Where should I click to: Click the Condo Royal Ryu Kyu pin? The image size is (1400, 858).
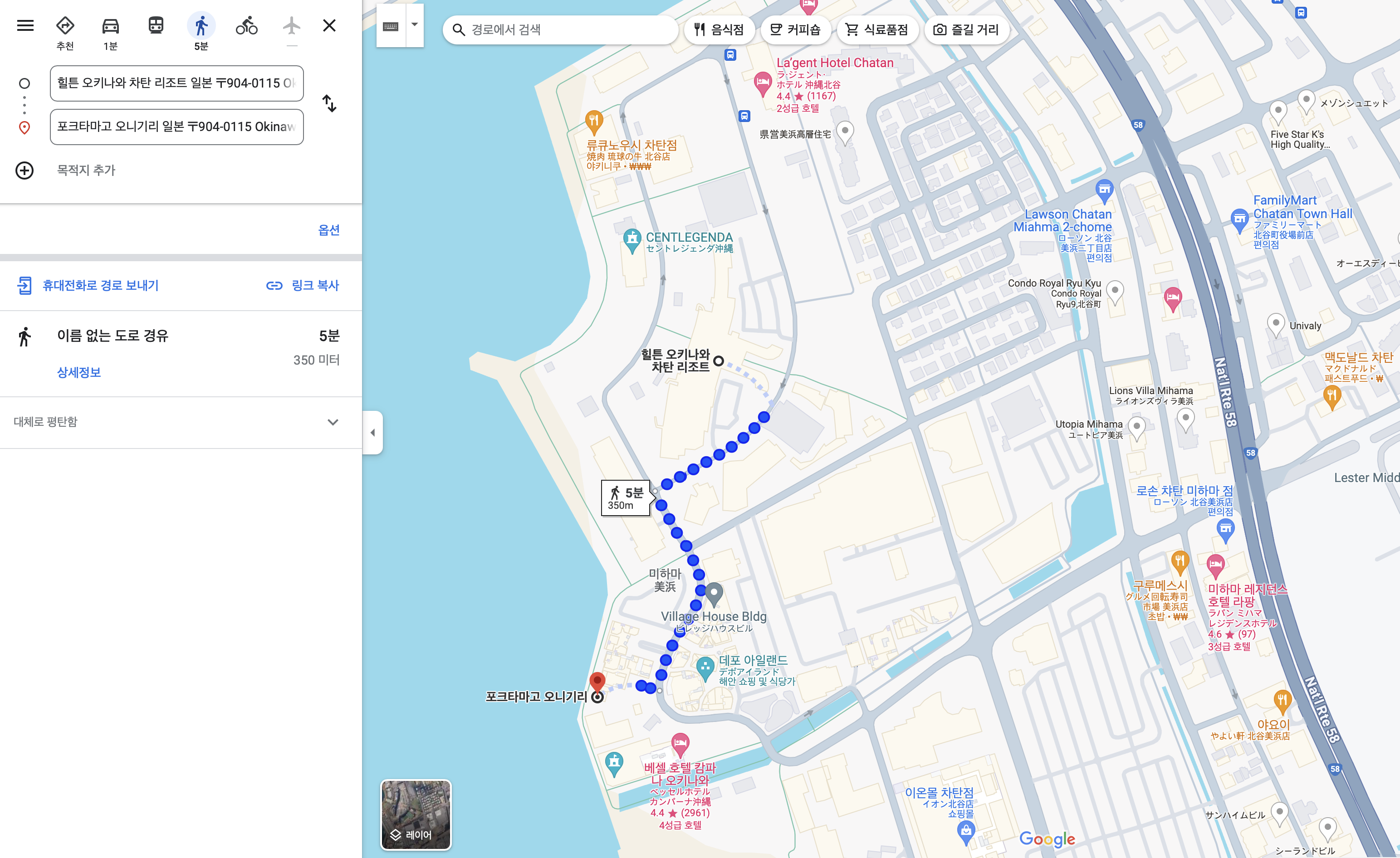click(1115, 292)
